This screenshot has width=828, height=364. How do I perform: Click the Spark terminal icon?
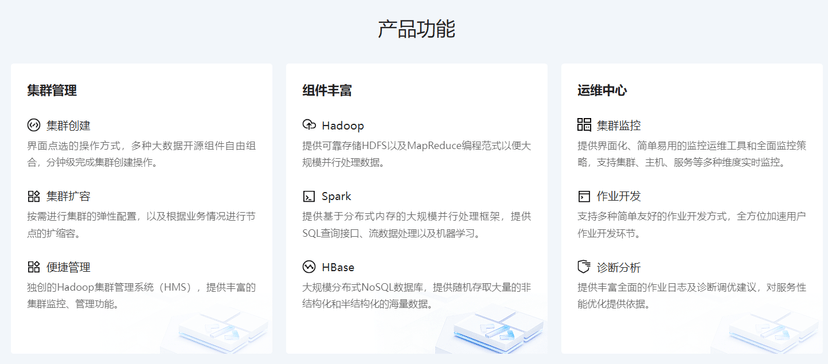click(308, 196)
